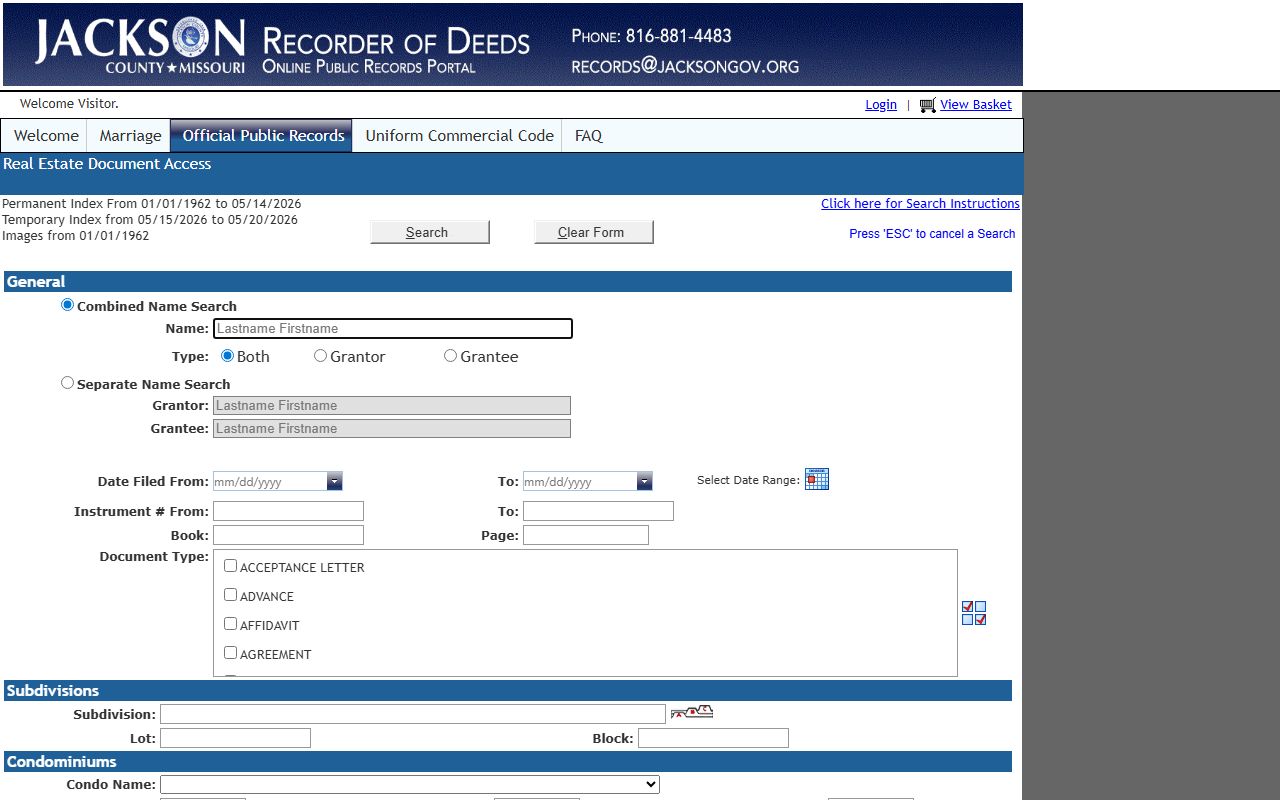Select the Combined Name Search radio button
Viewport: 1280px width, 800px height.
tap(68, 305)
